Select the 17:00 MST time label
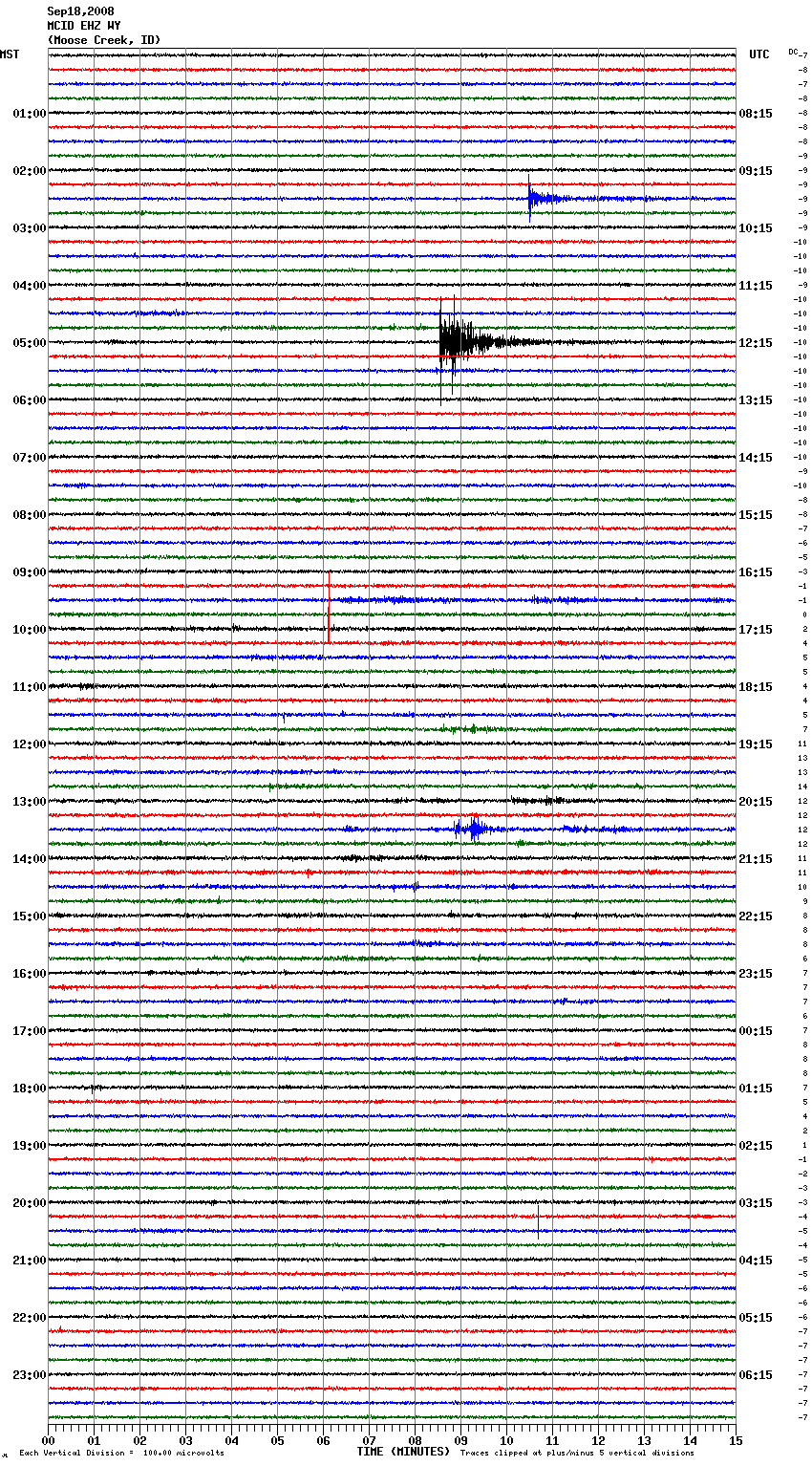This screenshot has width=812, height=1466. 29,1031
